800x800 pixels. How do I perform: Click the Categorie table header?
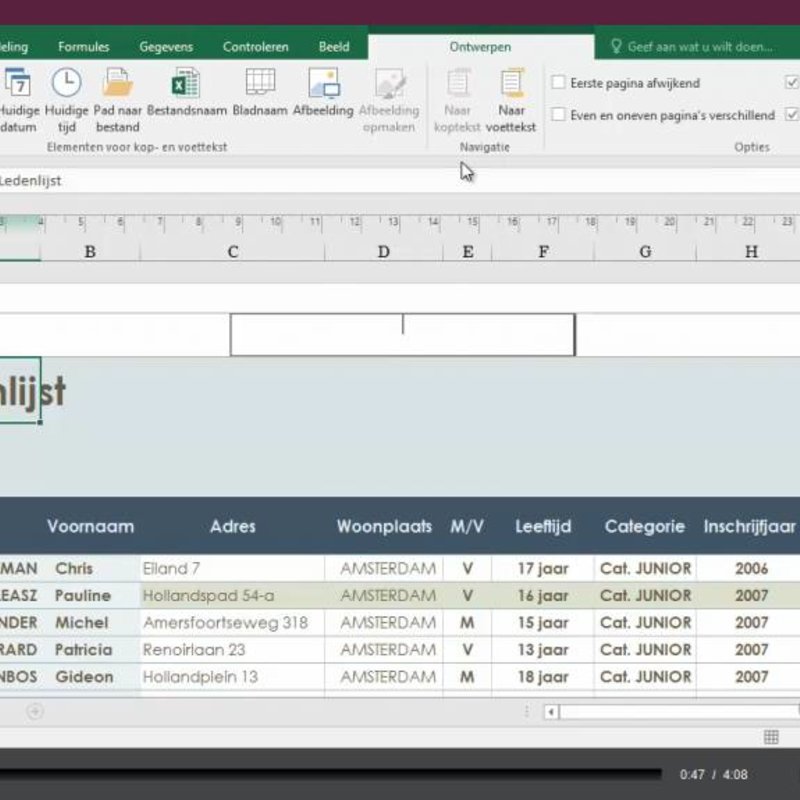[x=645, y=526]
